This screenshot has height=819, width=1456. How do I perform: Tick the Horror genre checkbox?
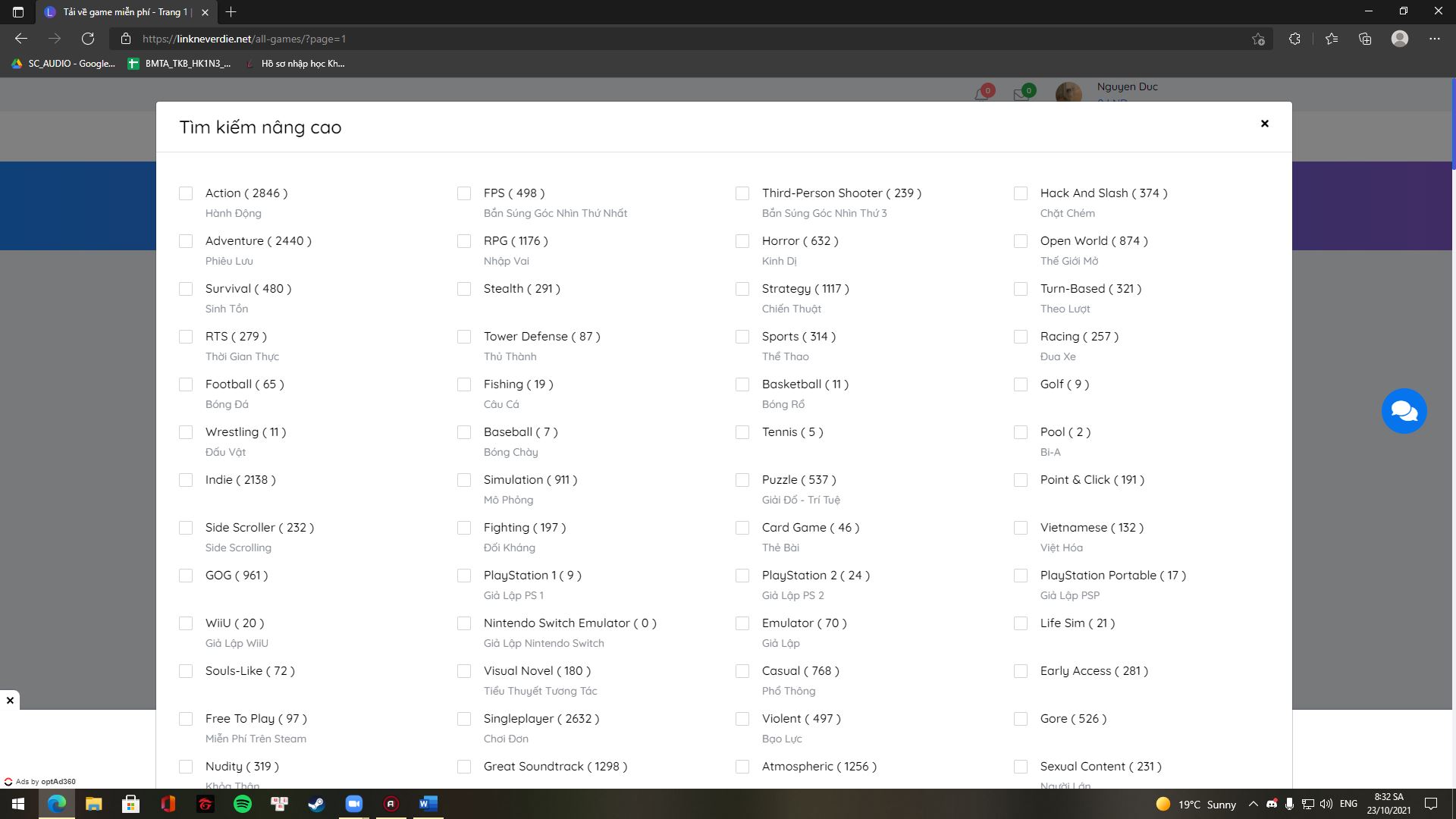742,241
